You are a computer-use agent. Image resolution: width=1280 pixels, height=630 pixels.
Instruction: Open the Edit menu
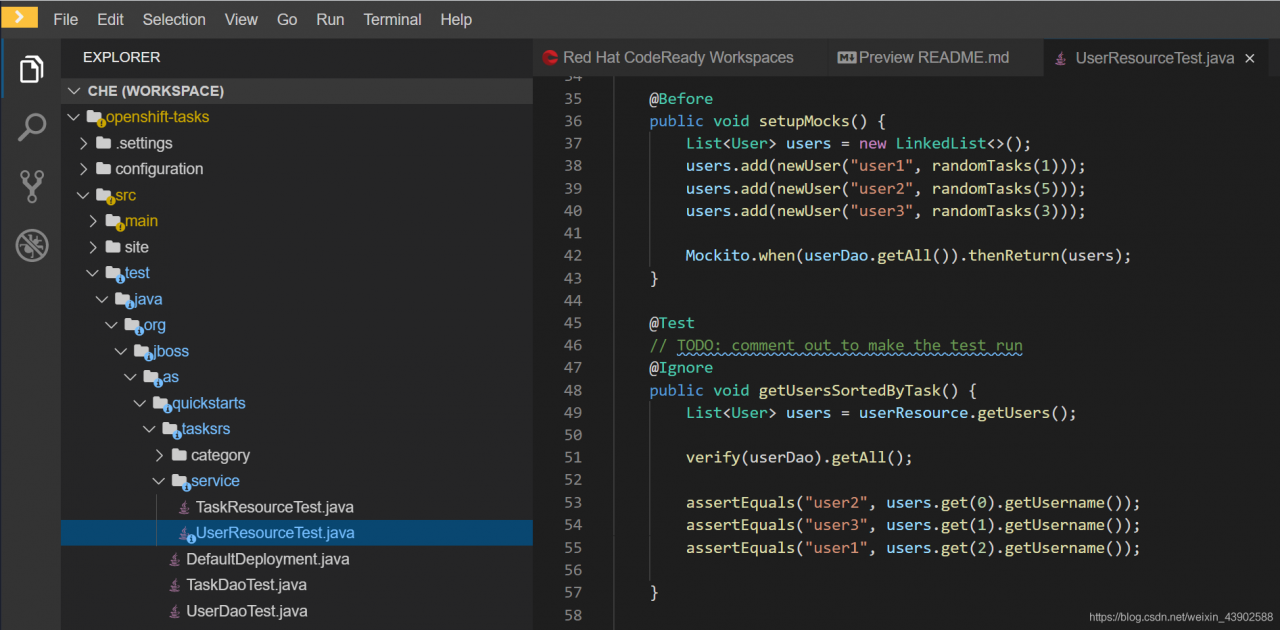pos(111,19)
